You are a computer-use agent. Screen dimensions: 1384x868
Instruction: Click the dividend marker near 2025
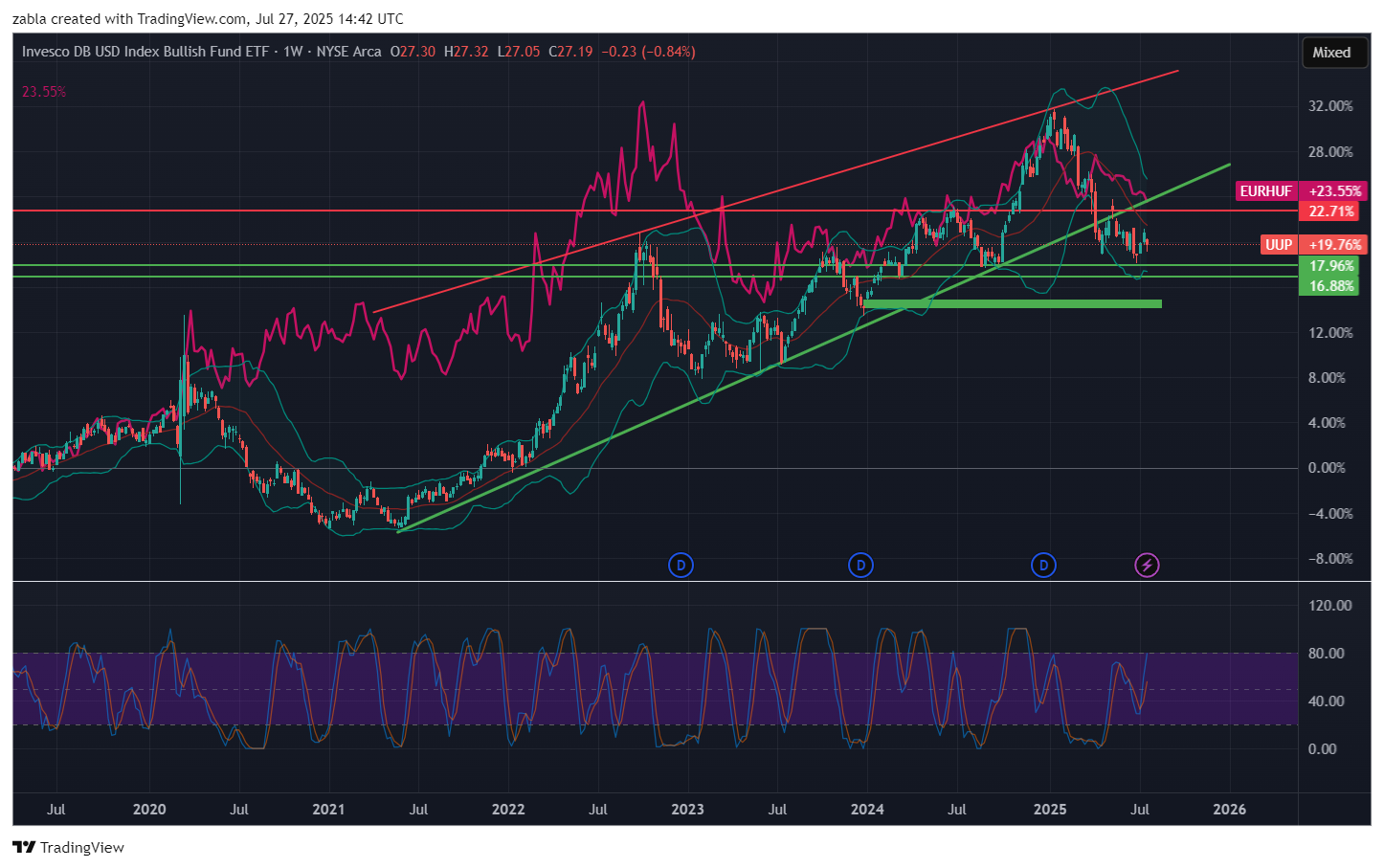point(1043,566)
